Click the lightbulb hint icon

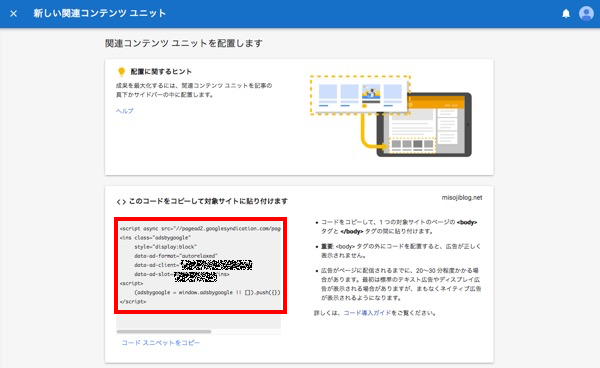[x=121, y=72]
